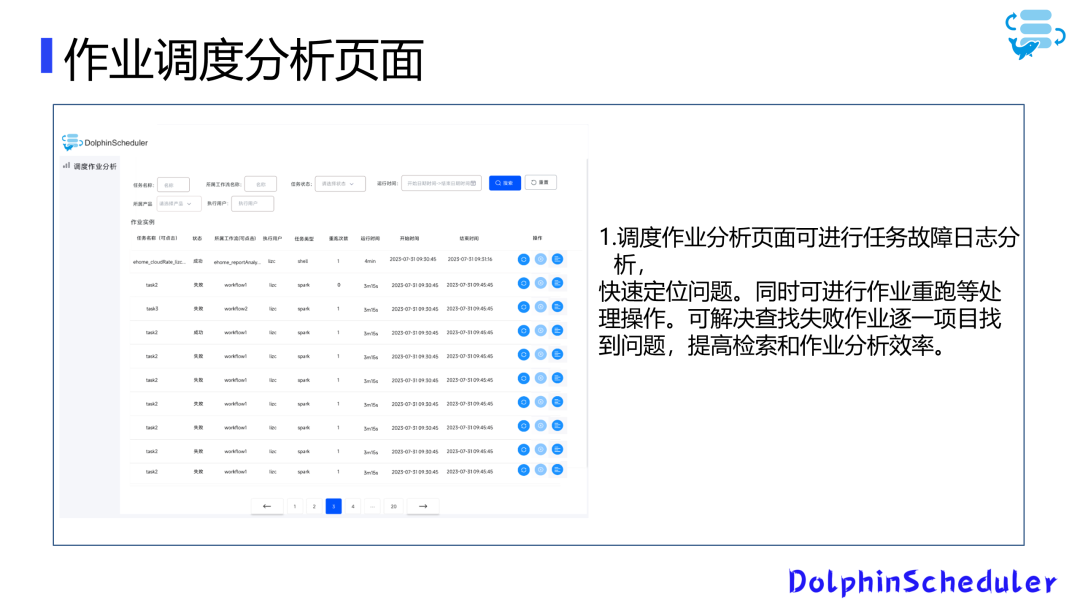Click the 重置 reset button
Viewport: 1080px width, 608px height.
pyautogui.click(x=541, y=182)
